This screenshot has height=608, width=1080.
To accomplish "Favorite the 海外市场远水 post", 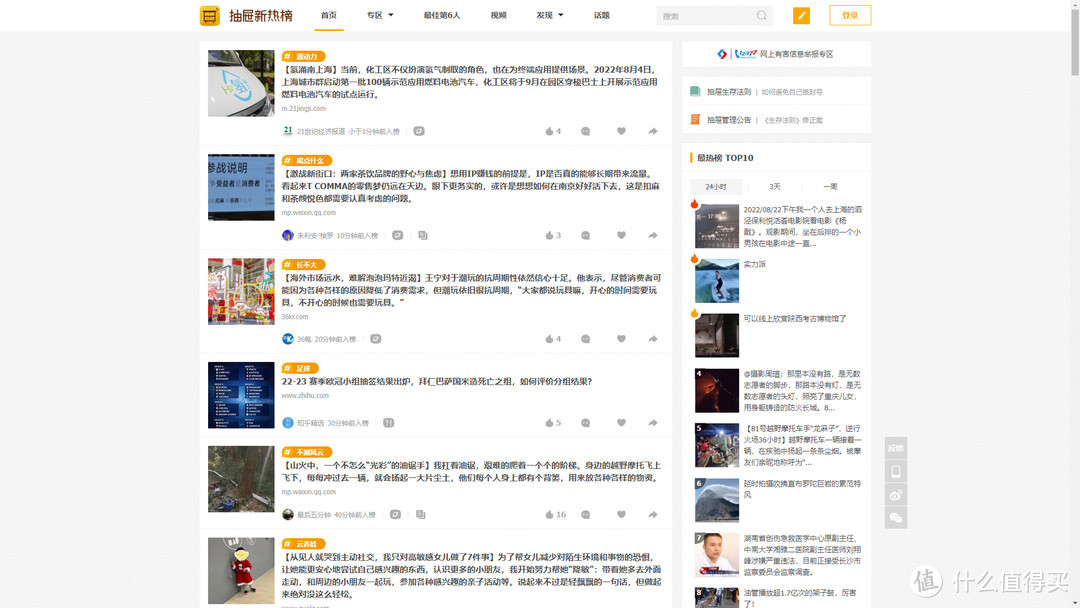I will (x=621, y=339).
